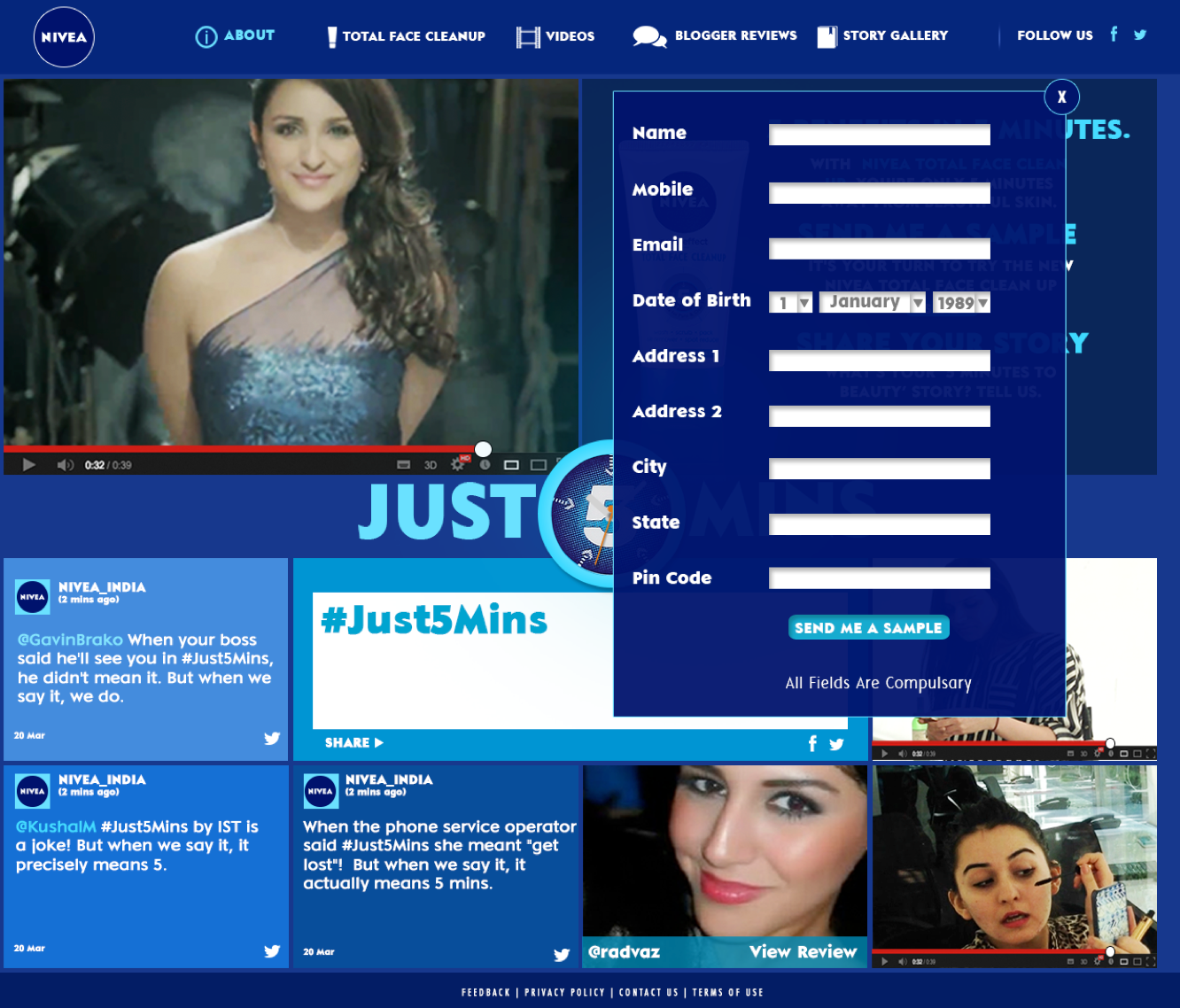Open main video settings gear

click(459, 463)
